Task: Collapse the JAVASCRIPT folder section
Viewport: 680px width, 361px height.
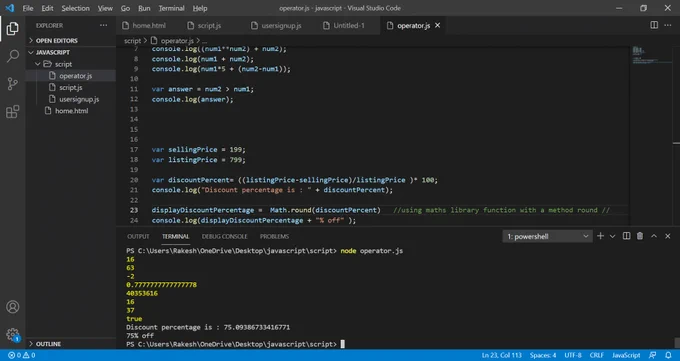Action: 52,52
